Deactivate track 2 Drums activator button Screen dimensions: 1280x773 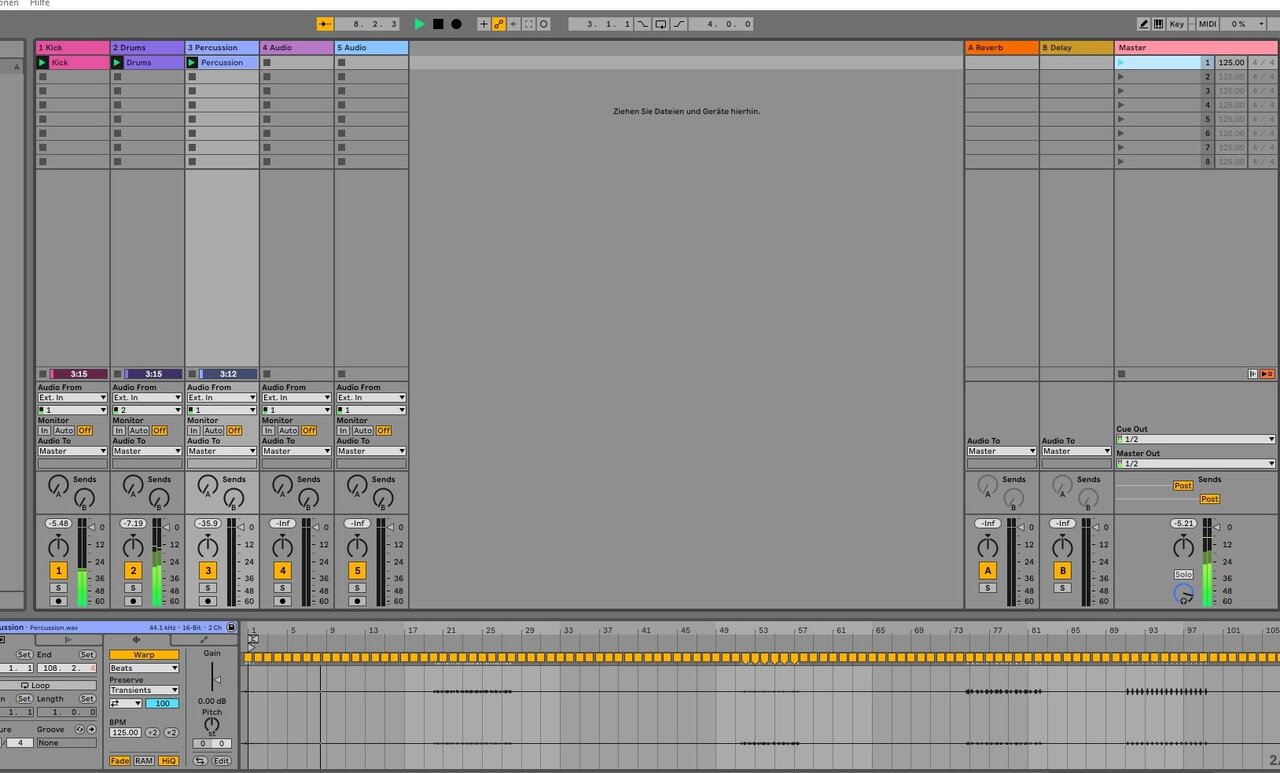pos(133,571)
